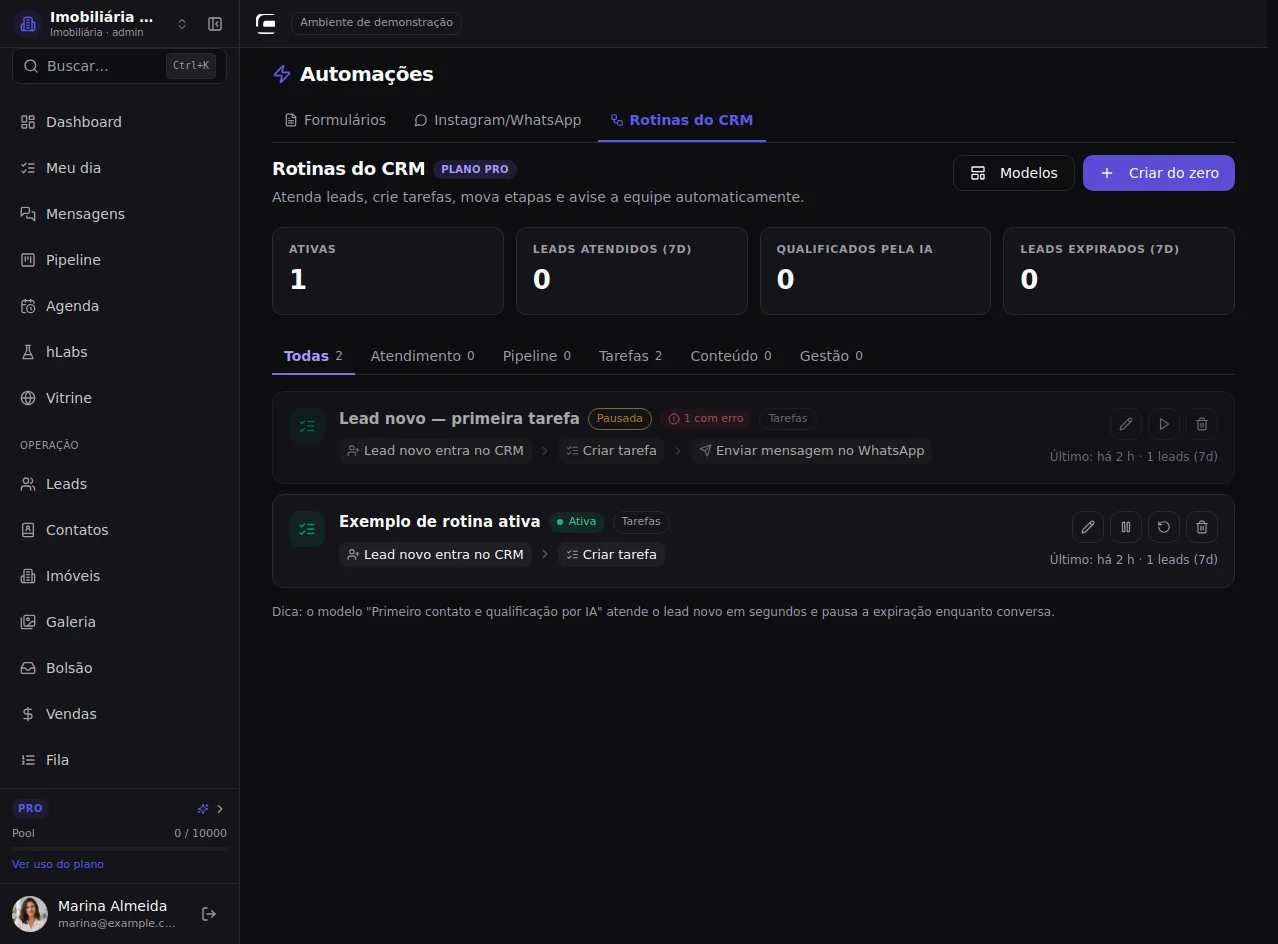Switch to the Formulários tab
This screenshot has width=1278, height=944.
click(335, 120)
